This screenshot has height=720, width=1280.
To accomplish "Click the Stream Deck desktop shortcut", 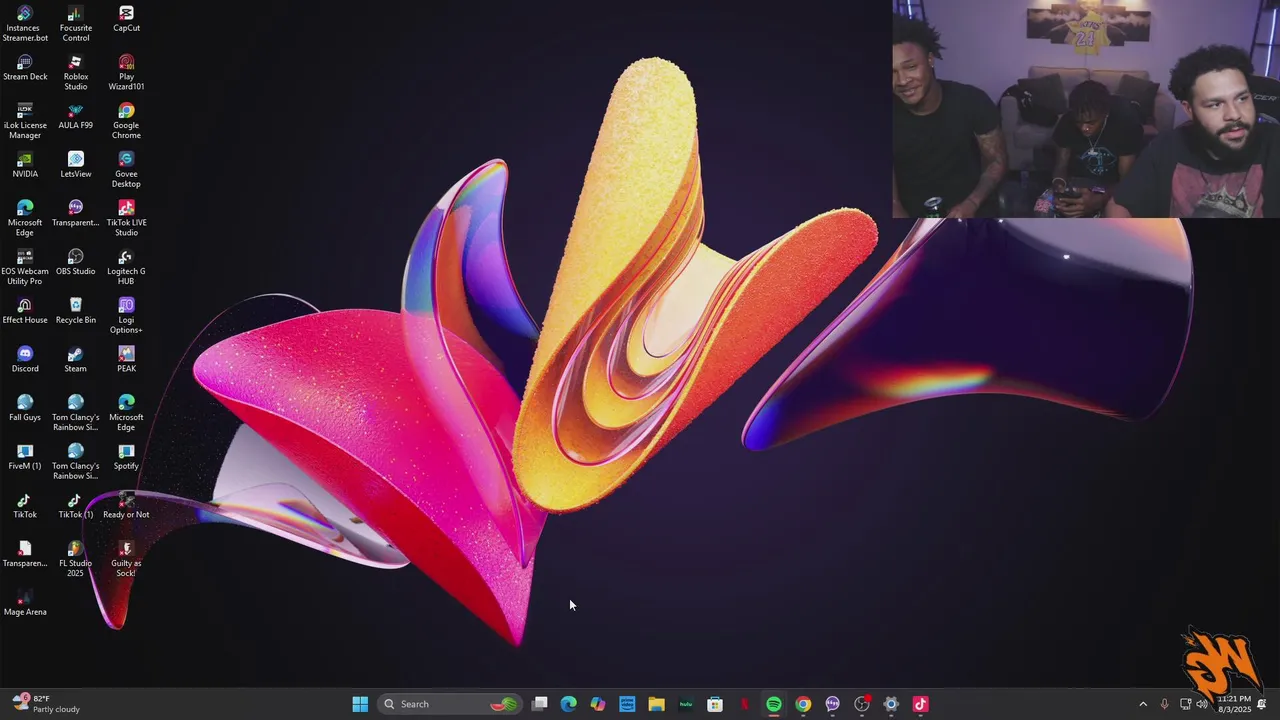I will click(x=25, y=68).
